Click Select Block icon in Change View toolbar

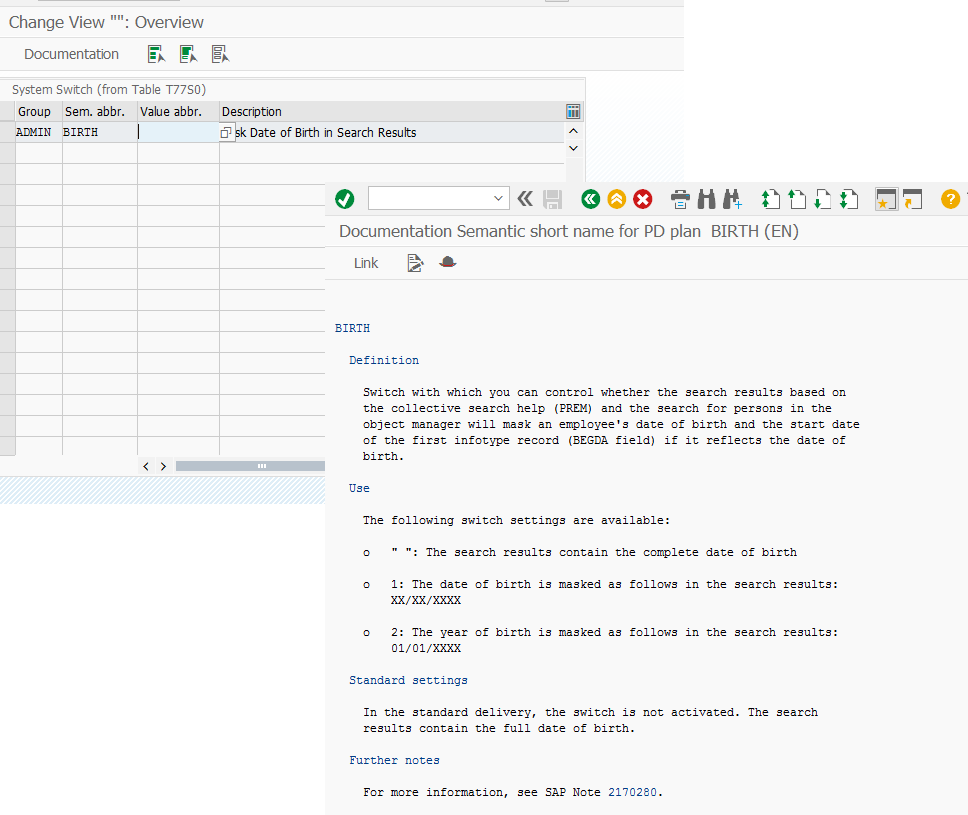[x=188, y=54]
